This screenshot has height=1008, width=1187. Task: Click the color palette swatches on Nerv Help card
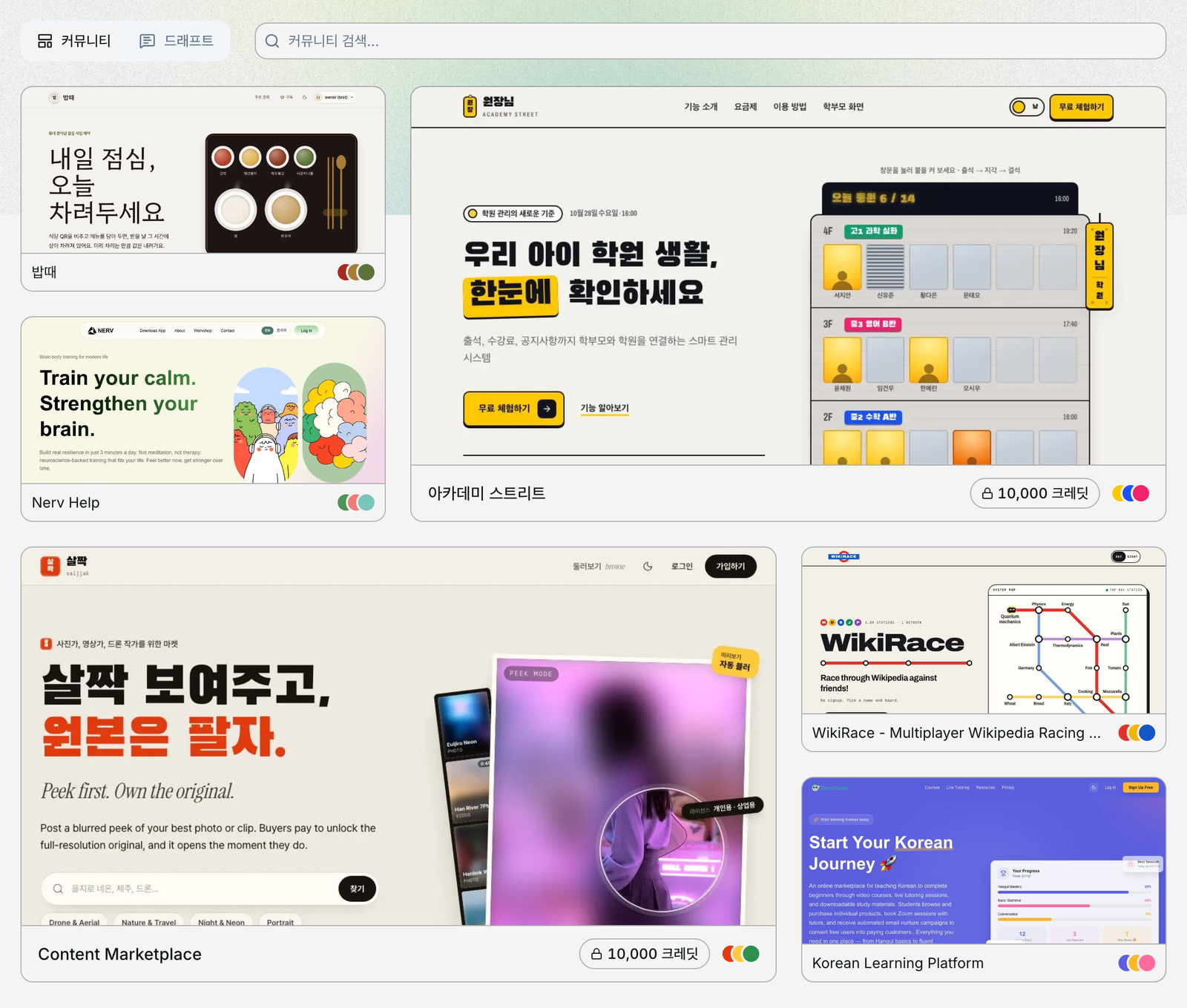click(x=356, y=503)
